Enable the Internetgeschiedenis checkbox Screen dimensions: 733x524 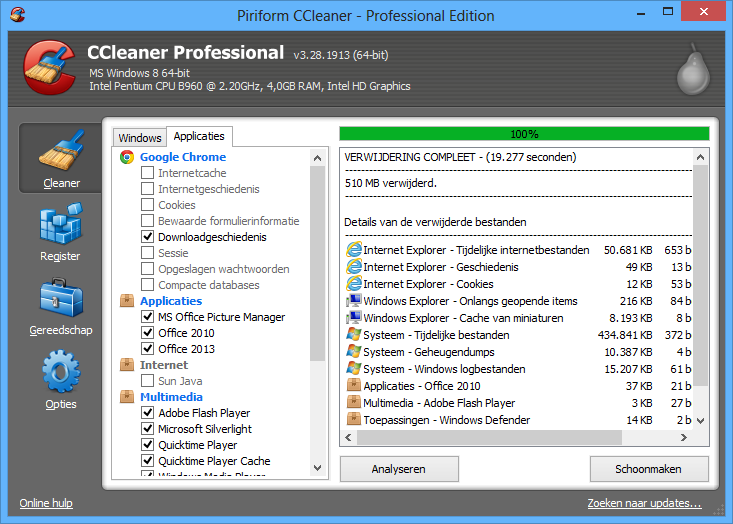pos(148,188)
